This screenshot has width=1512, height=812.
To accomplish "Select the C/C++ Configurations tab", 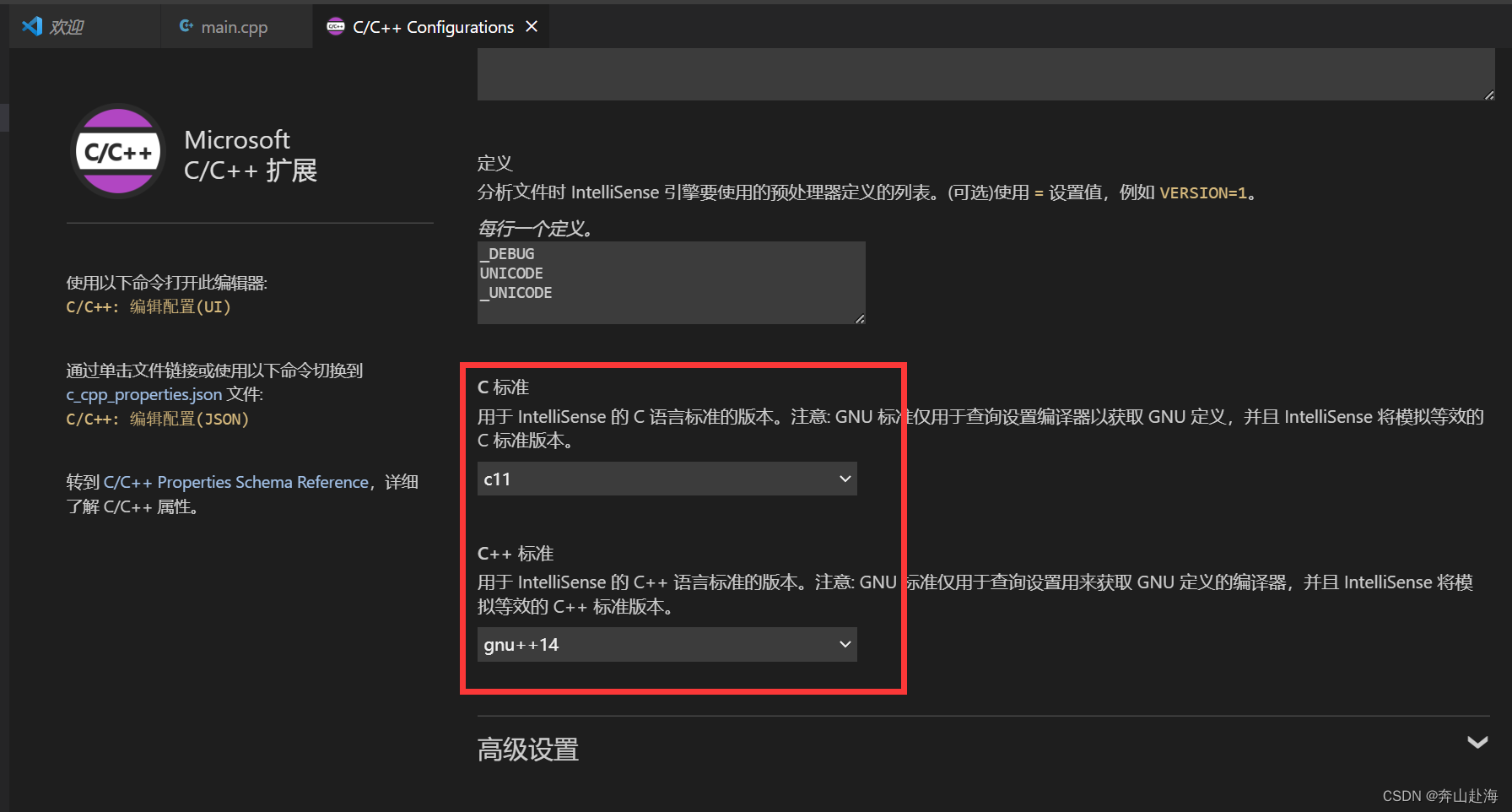I will (x=432, y=27).
